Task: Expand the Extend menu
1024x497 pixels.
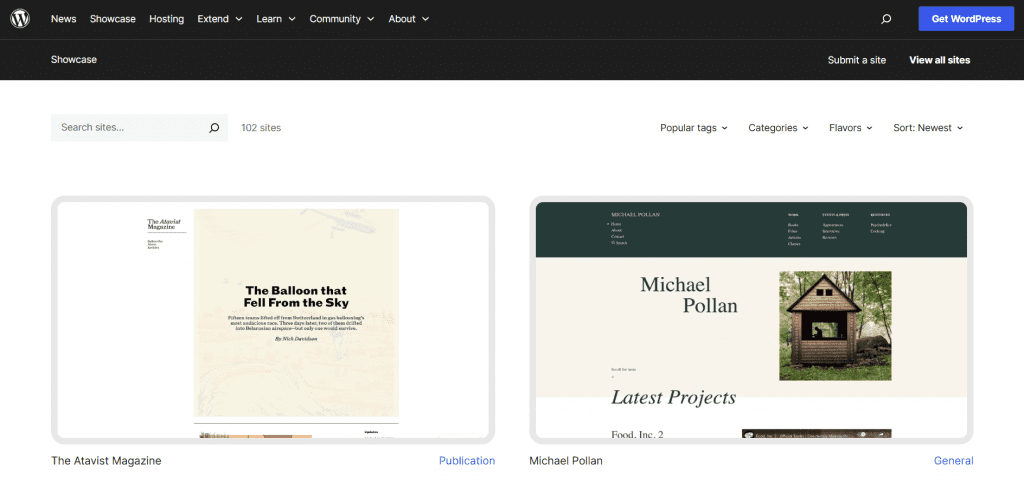Action: pos(220,19)
